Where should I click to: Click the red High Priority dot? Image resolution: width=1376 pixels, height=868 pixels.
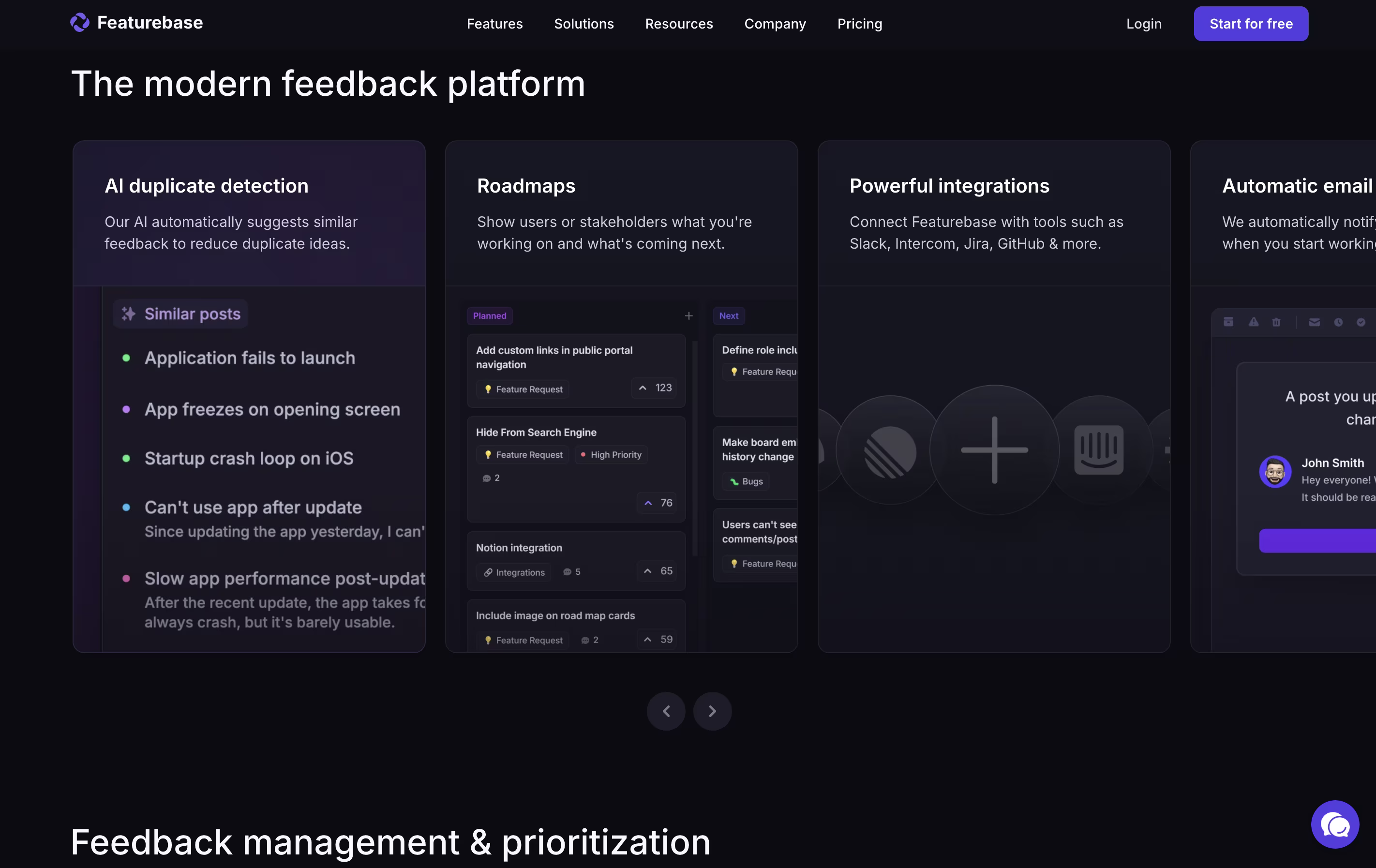pos(583,454)
